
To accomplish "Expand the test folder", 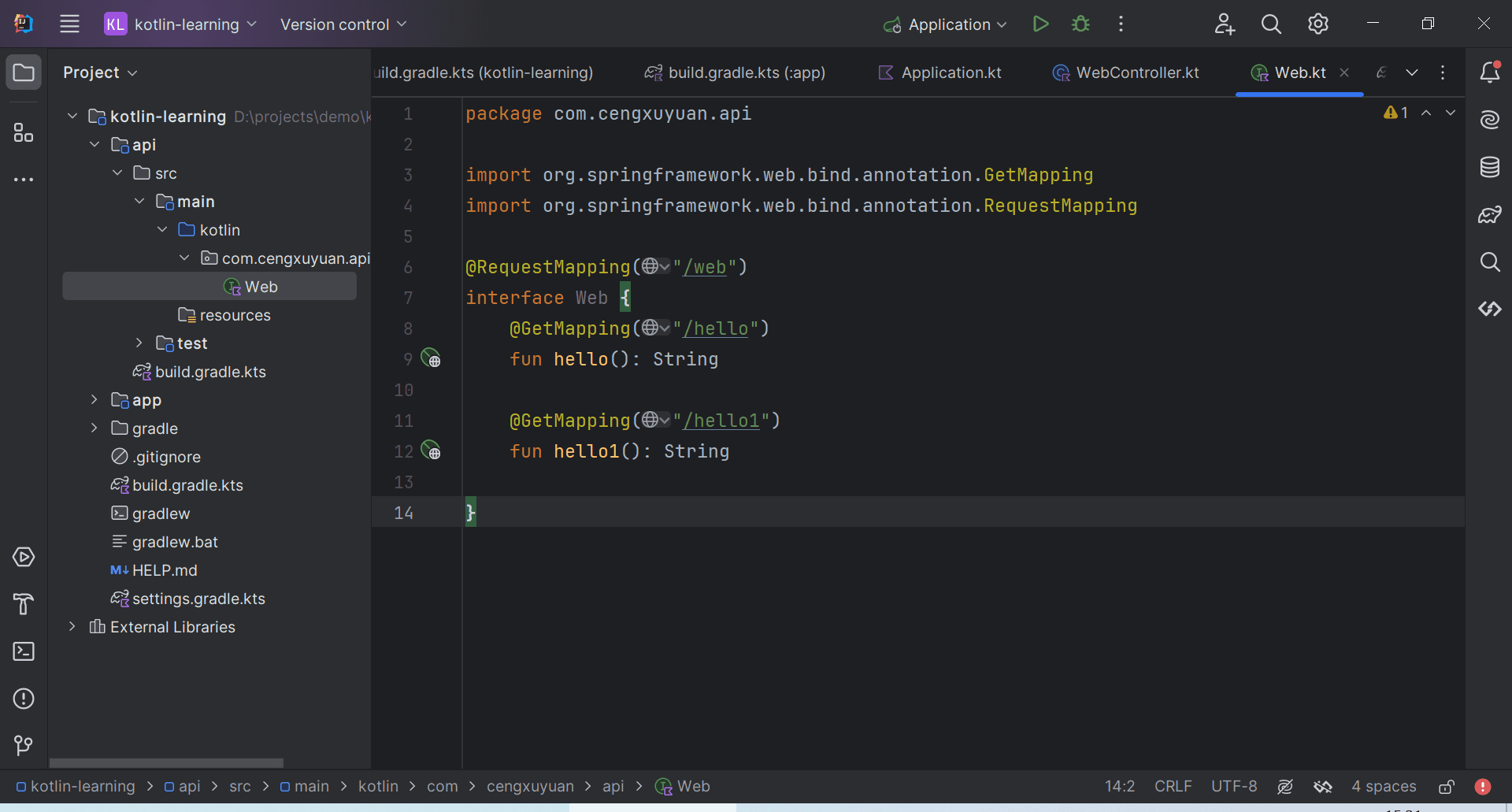I will [x=139, y=343].
